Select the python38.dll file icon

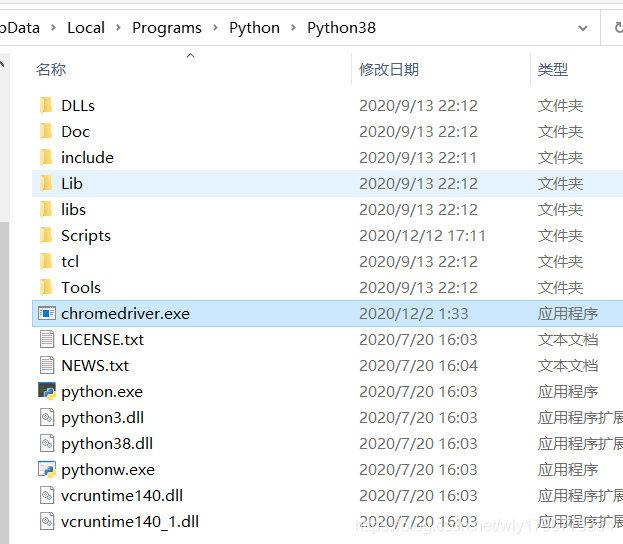(x=47, y=443)
